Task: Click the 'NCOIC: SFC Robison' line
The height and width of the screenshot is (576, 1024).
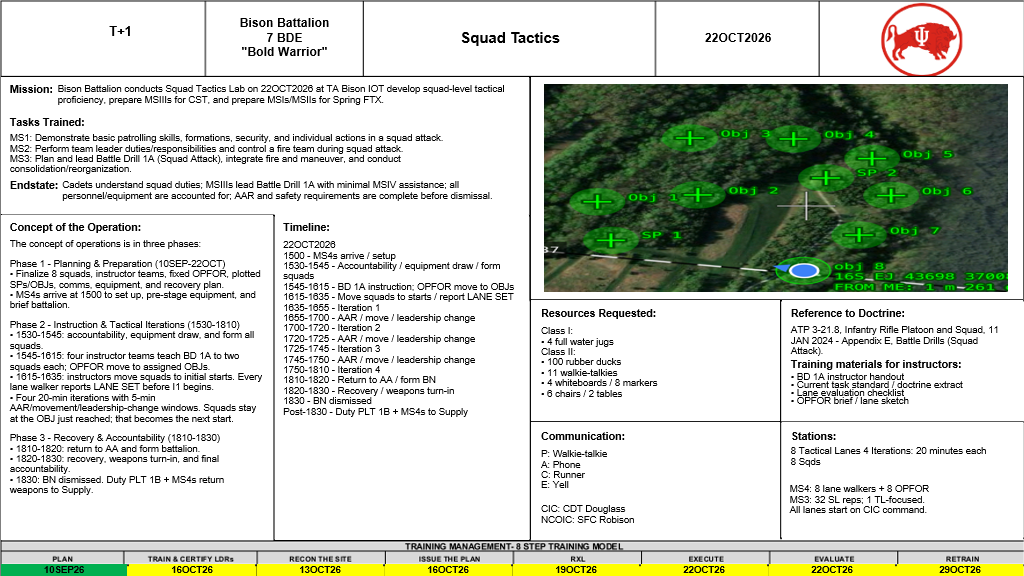Action: [x=588, y=520]
